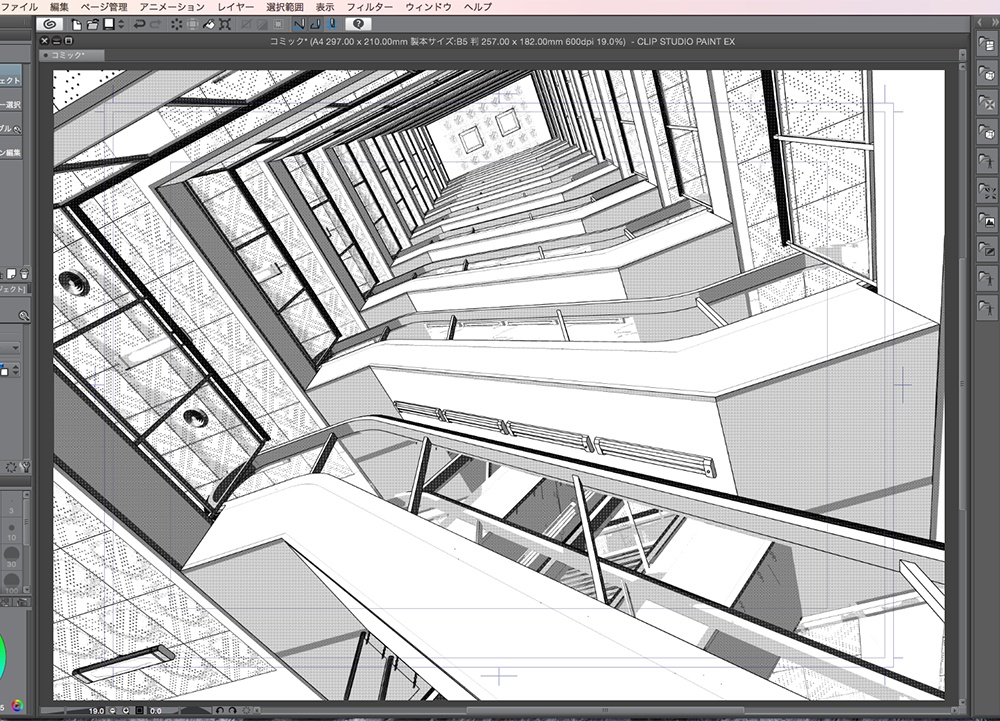This screenshot has height=721, width=1000.
Task: Open the color wheel palette icon
Action: pyautogui.click(x=17, y=705)
